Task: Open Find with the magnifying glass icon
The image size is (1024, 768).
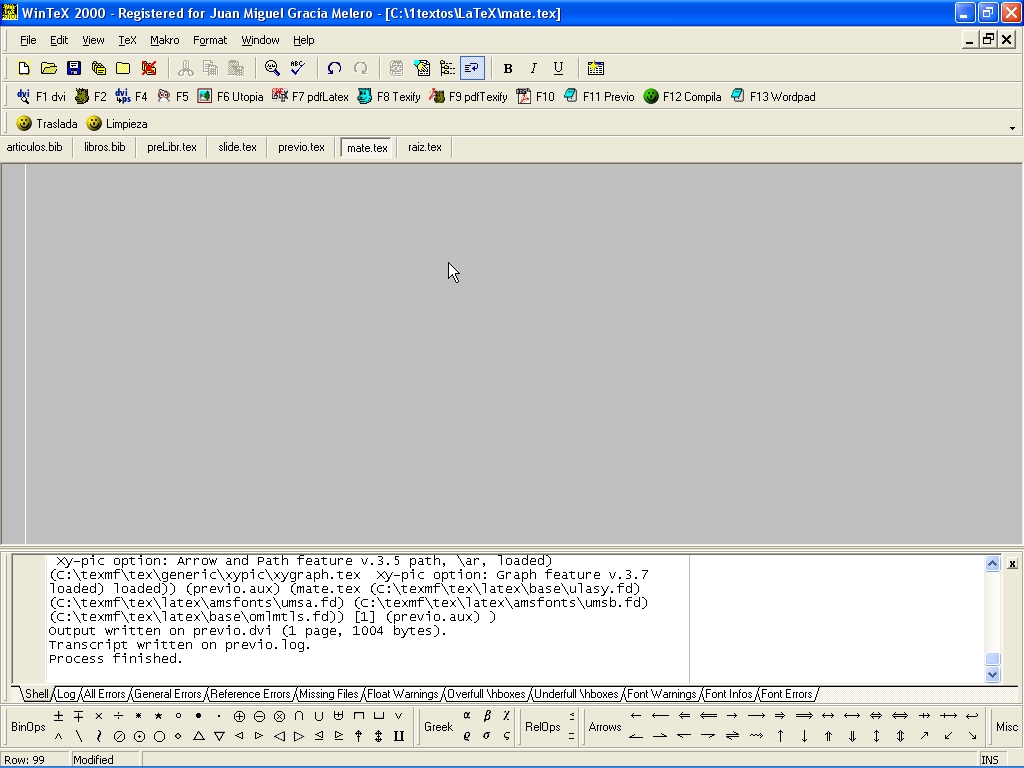Action: 272,68
